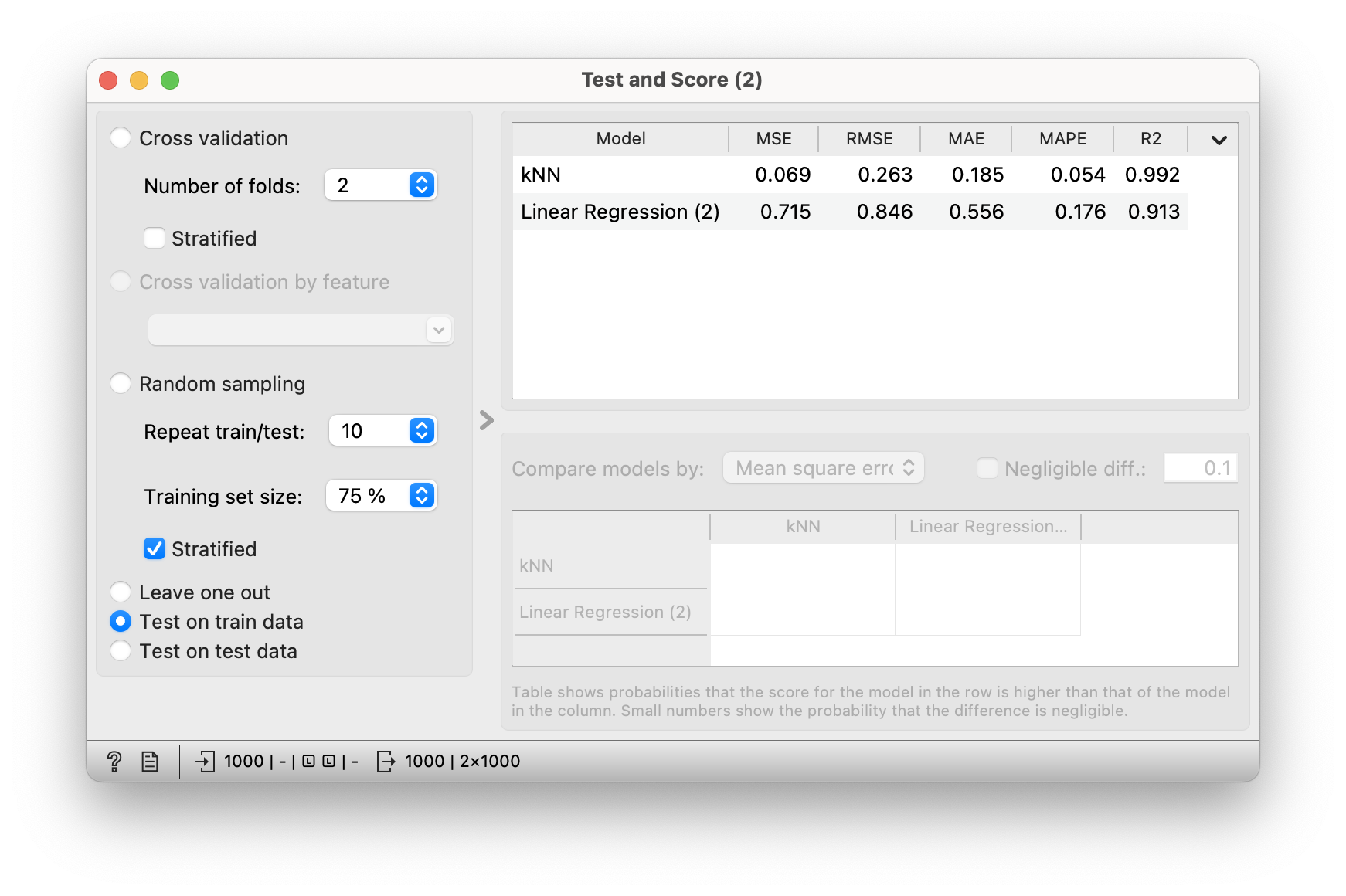
Task: Sort results by R2 column header
Action: [1151, 139]
